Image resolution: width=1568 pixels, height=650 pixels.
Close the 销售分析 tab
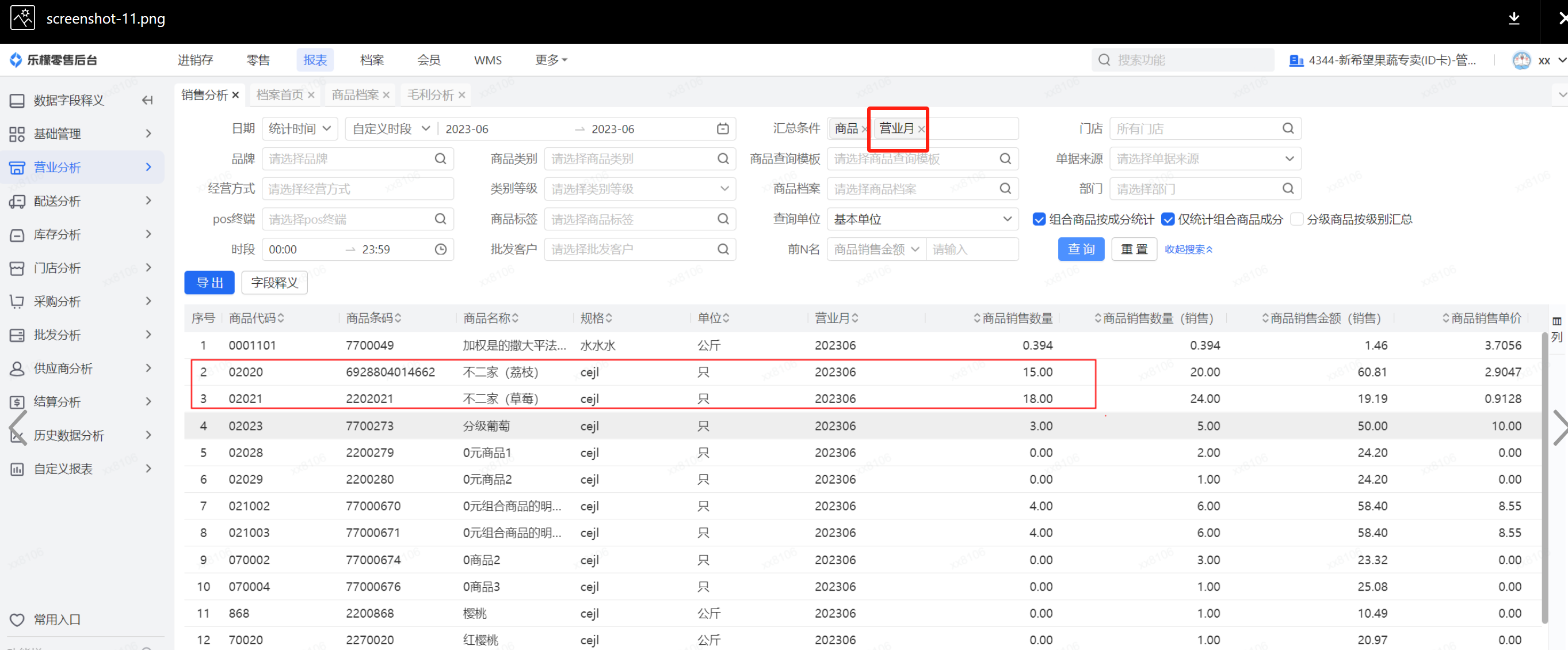(235, 95)
